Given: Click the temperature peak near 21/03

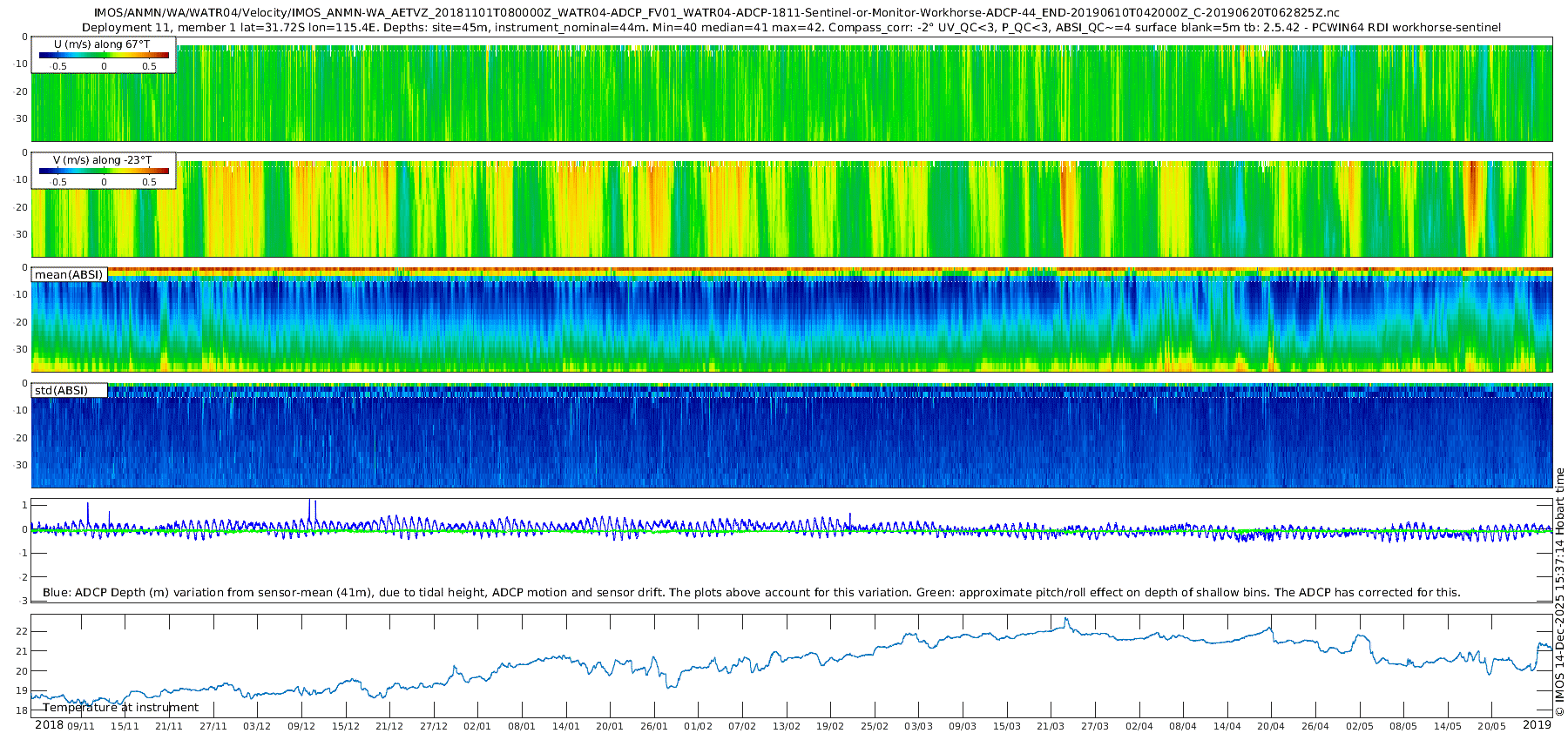Looking at the screenshot, I should [x=1066, y=620].
